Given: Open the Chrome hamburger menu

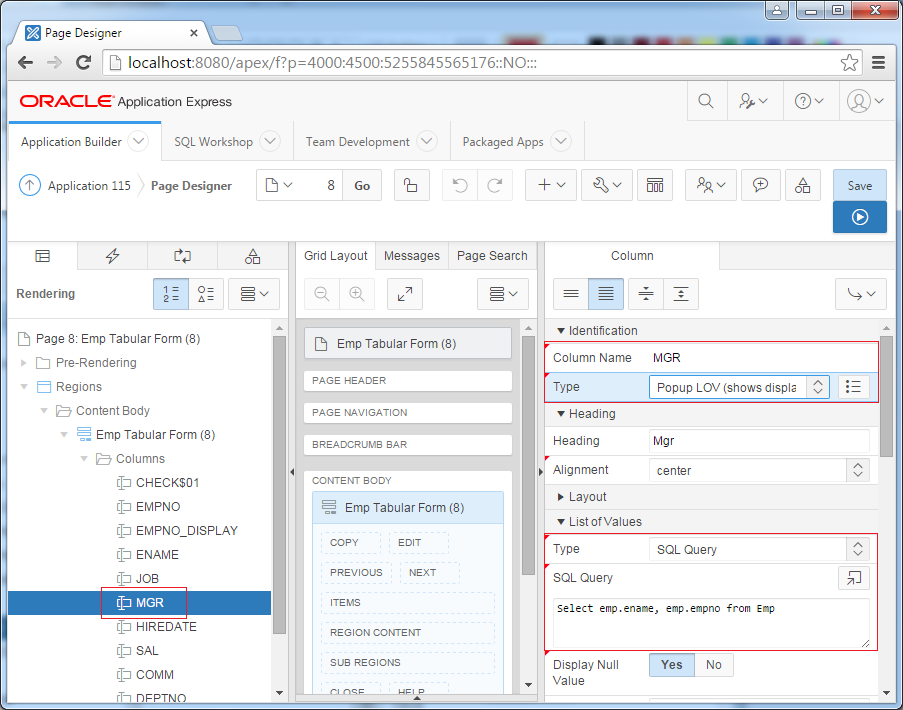Looking at the screenshot, I should [878, 63].
